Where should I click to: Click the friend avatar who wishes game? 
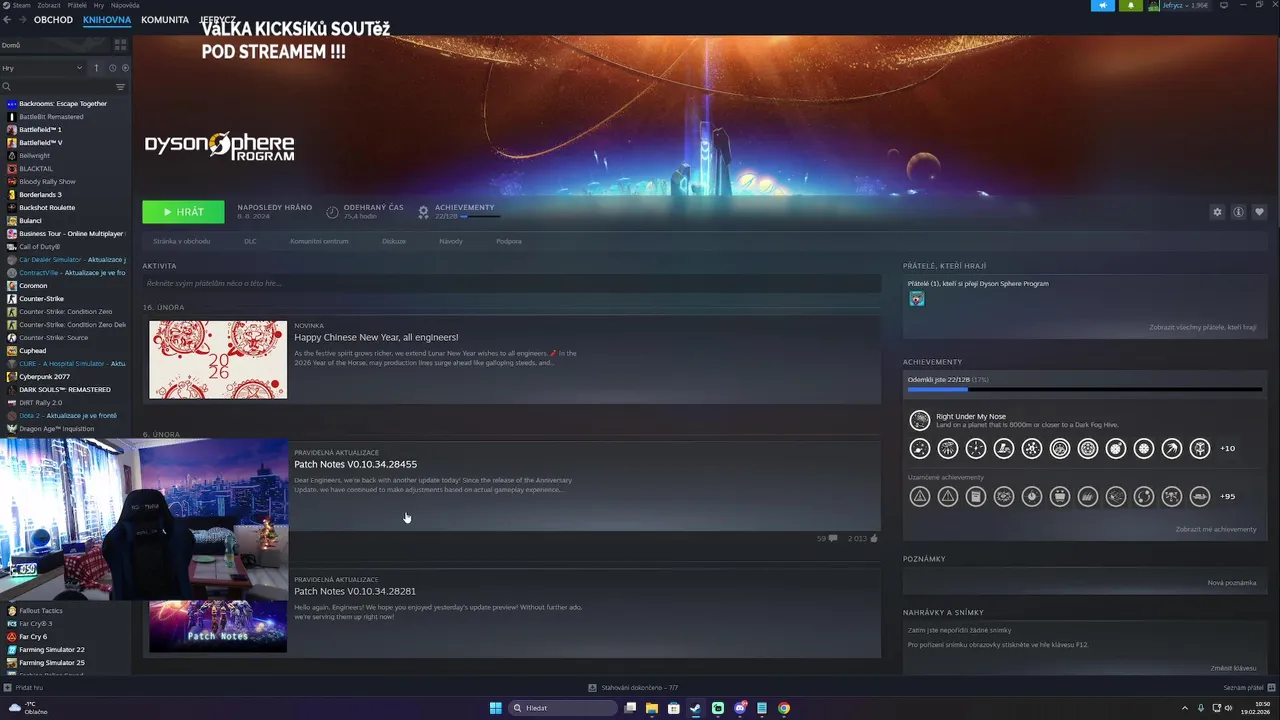(917, 299)
